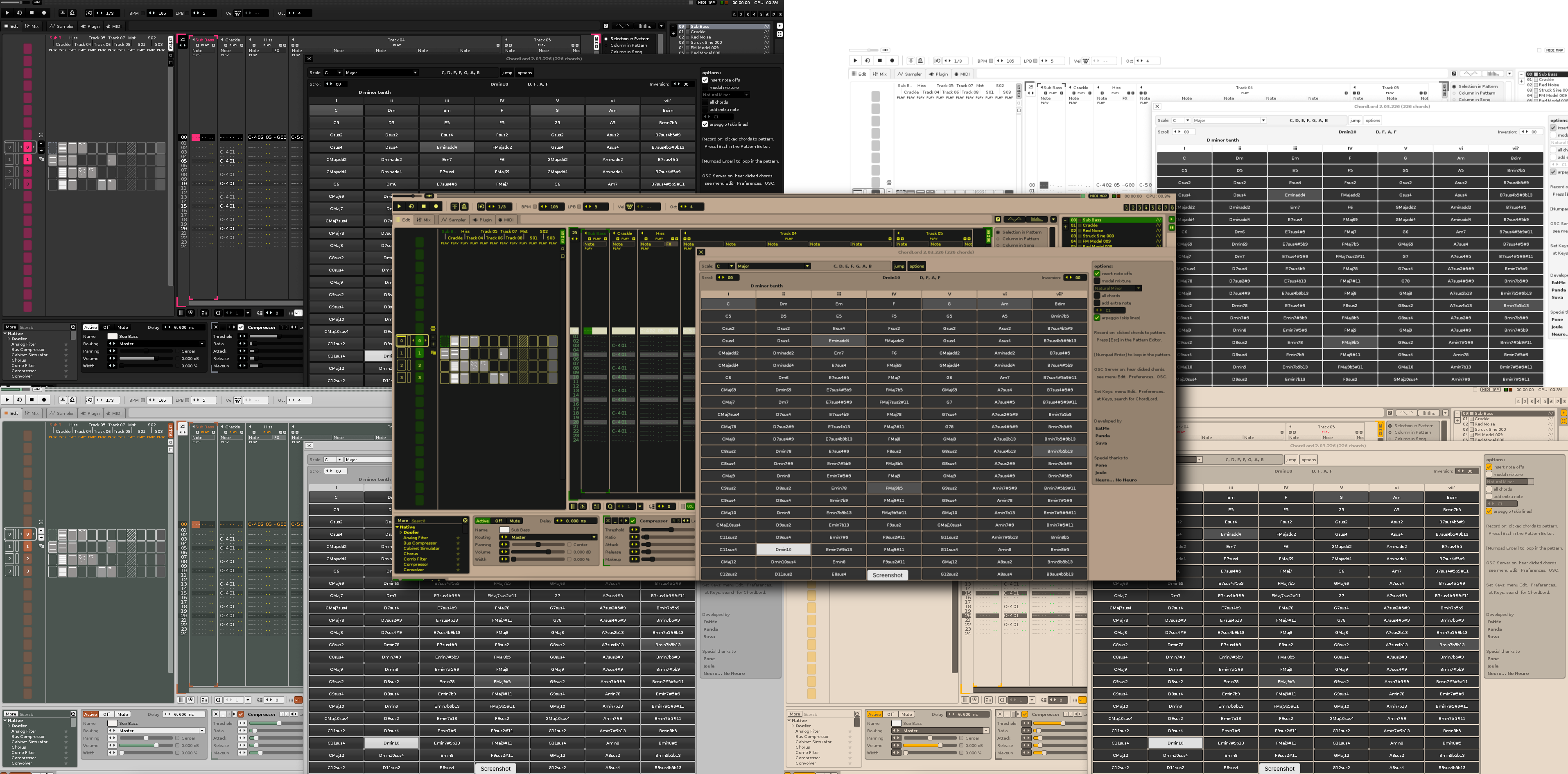Open the Sampler tab in front tan window
Screen dimensions: 1568x774
tap(454, 220)
